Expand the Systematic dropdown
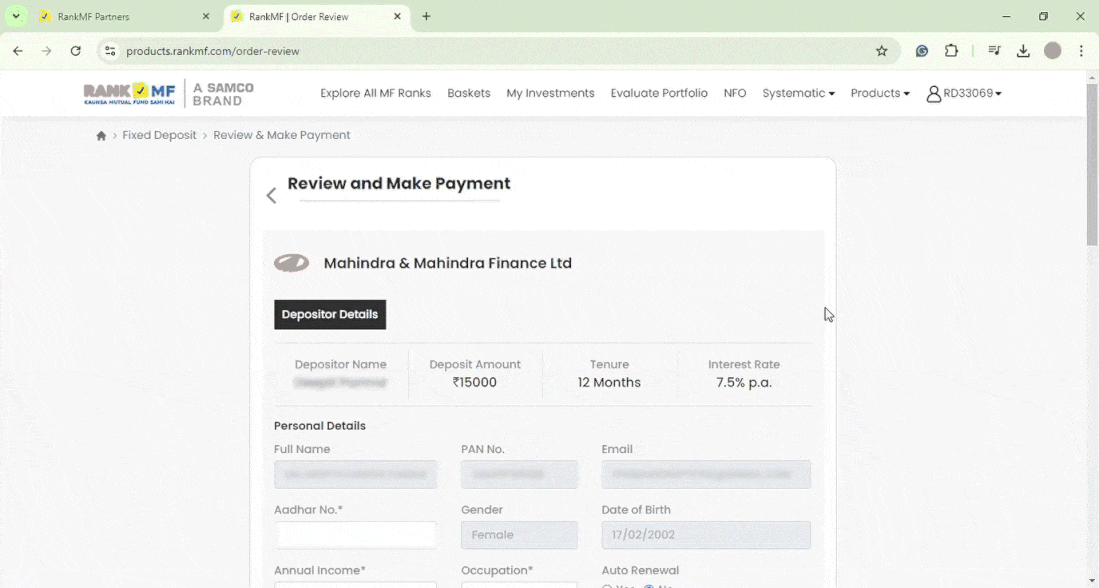The image size is (1099, 588). [x=798, y=93]
